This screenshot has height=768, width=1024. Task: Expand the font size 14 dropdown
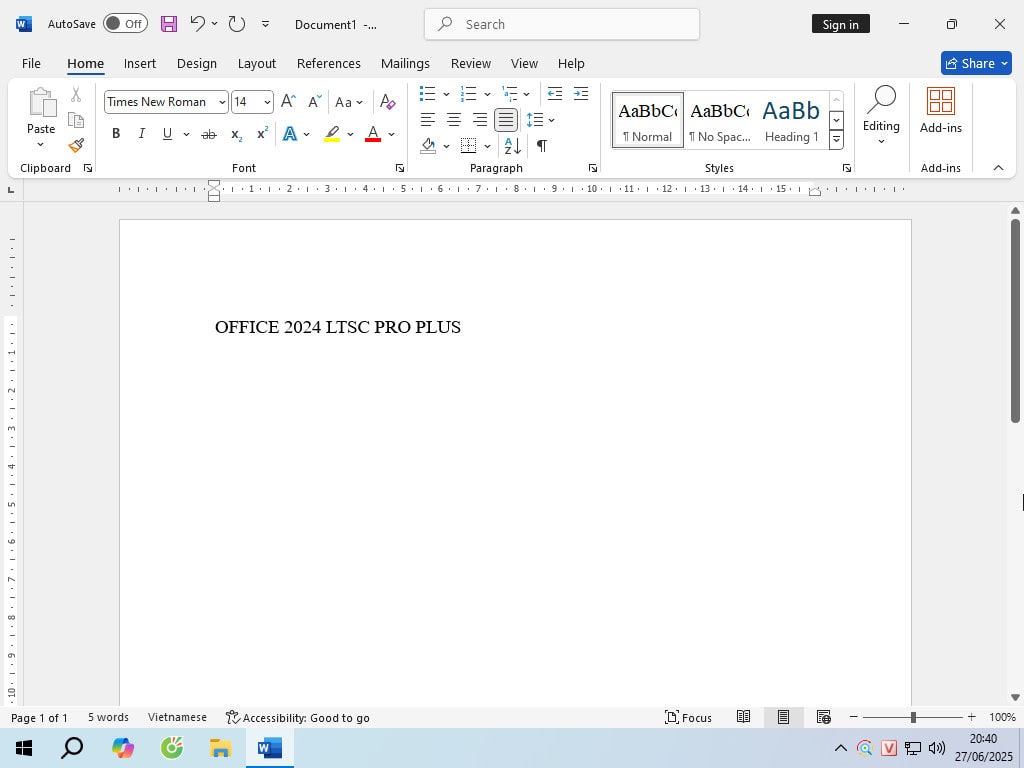pyautogui.click(x=266, y=102)
